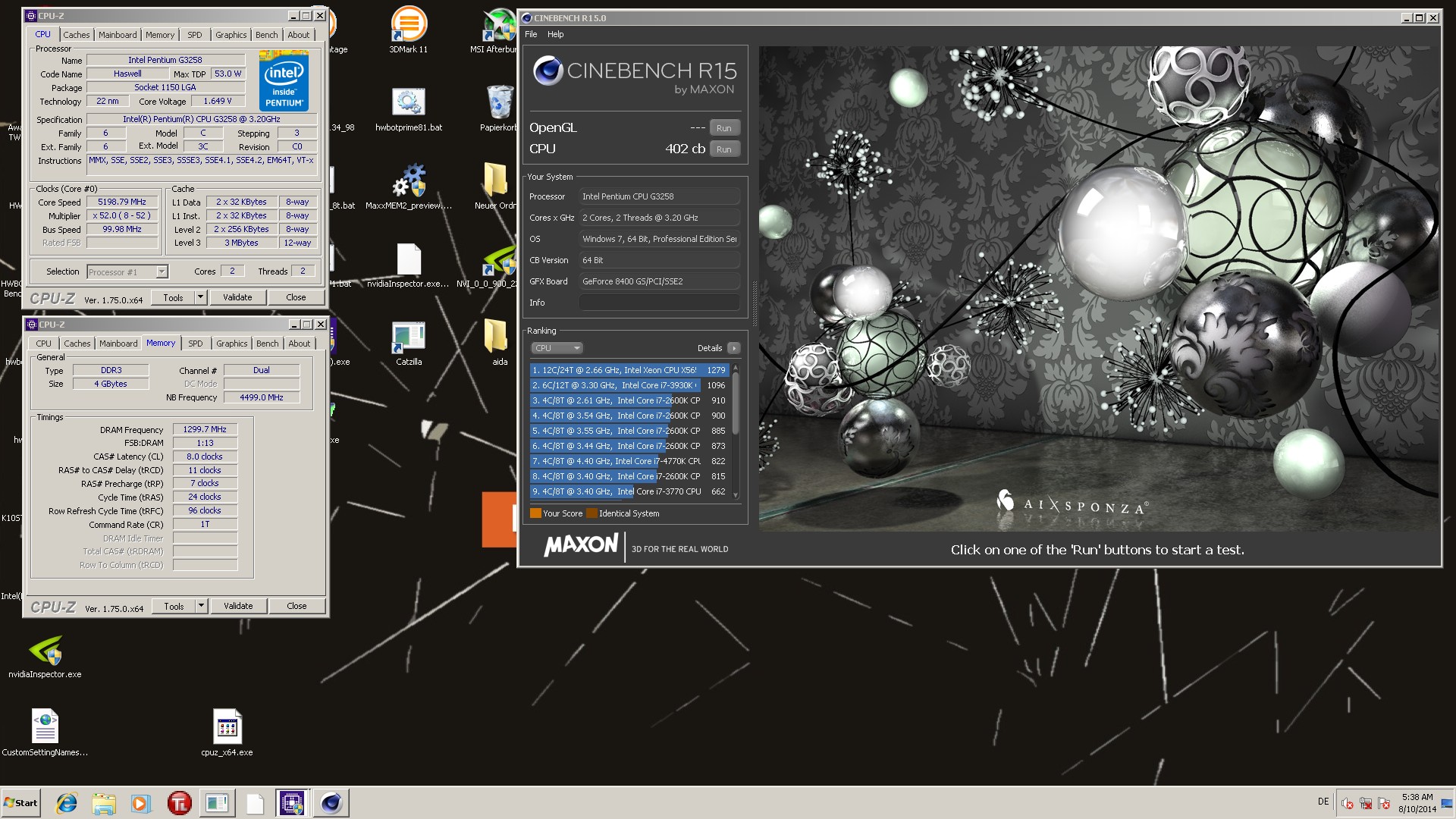Click the Cinebench R15 title bar icon
The height and width of the screenshot is (819, 1456).
click(527, 17)
